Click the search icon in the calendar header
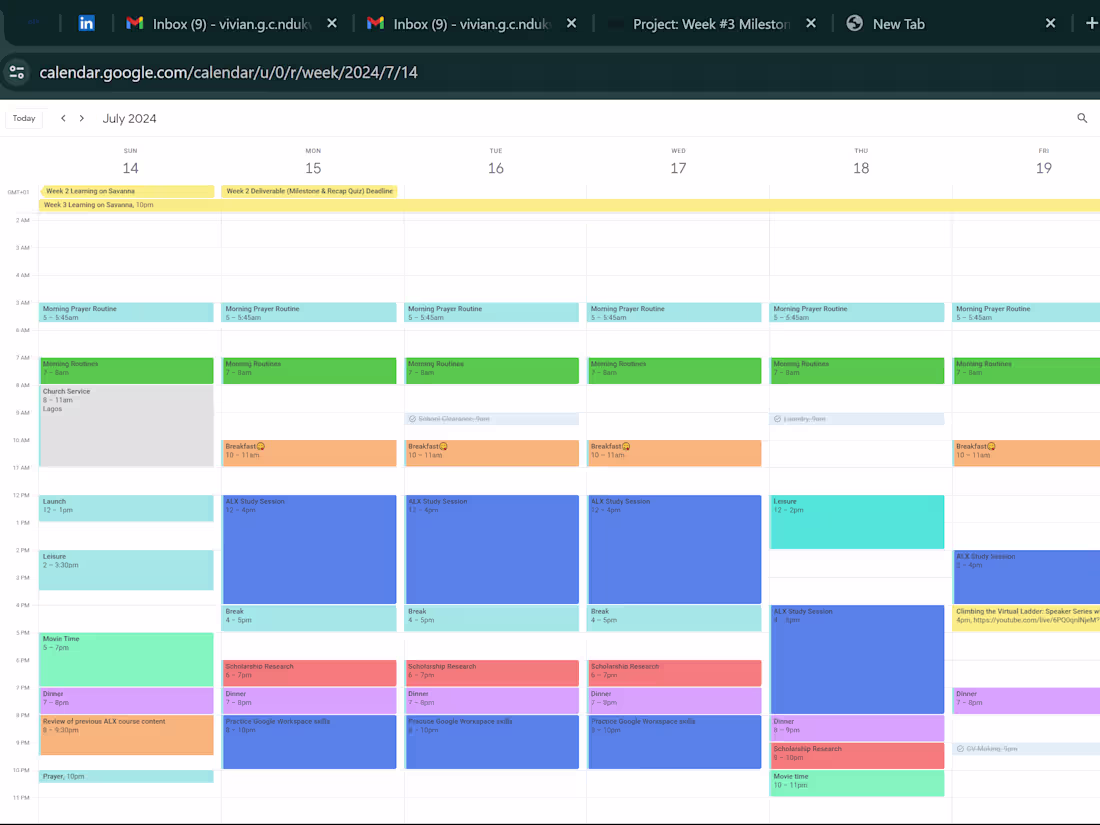1100x825 pixels. pyautogui.click(x=1082, y=118)
